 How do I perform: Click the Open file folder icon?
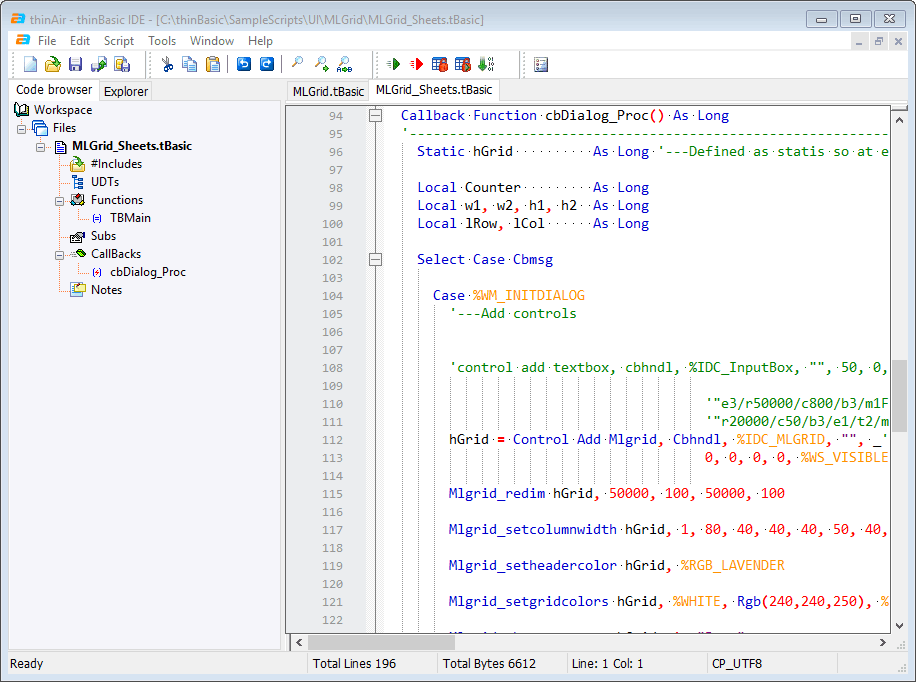(53, 64)
